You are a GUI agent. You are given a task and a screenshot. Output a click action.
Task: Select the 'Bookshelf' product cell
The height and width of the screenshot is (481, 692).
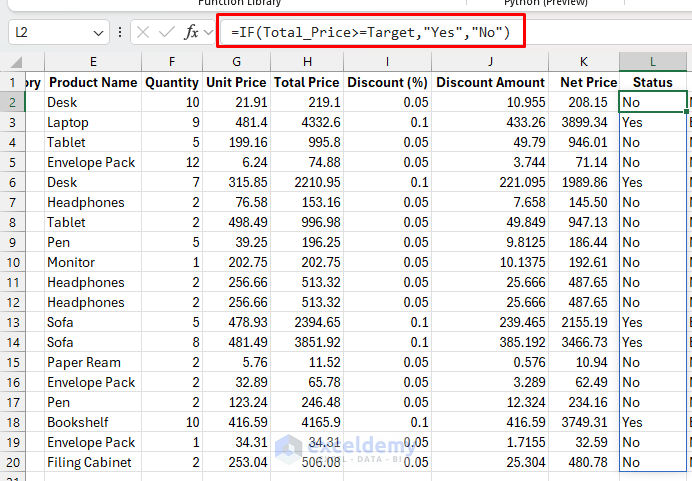coord(93,422)
